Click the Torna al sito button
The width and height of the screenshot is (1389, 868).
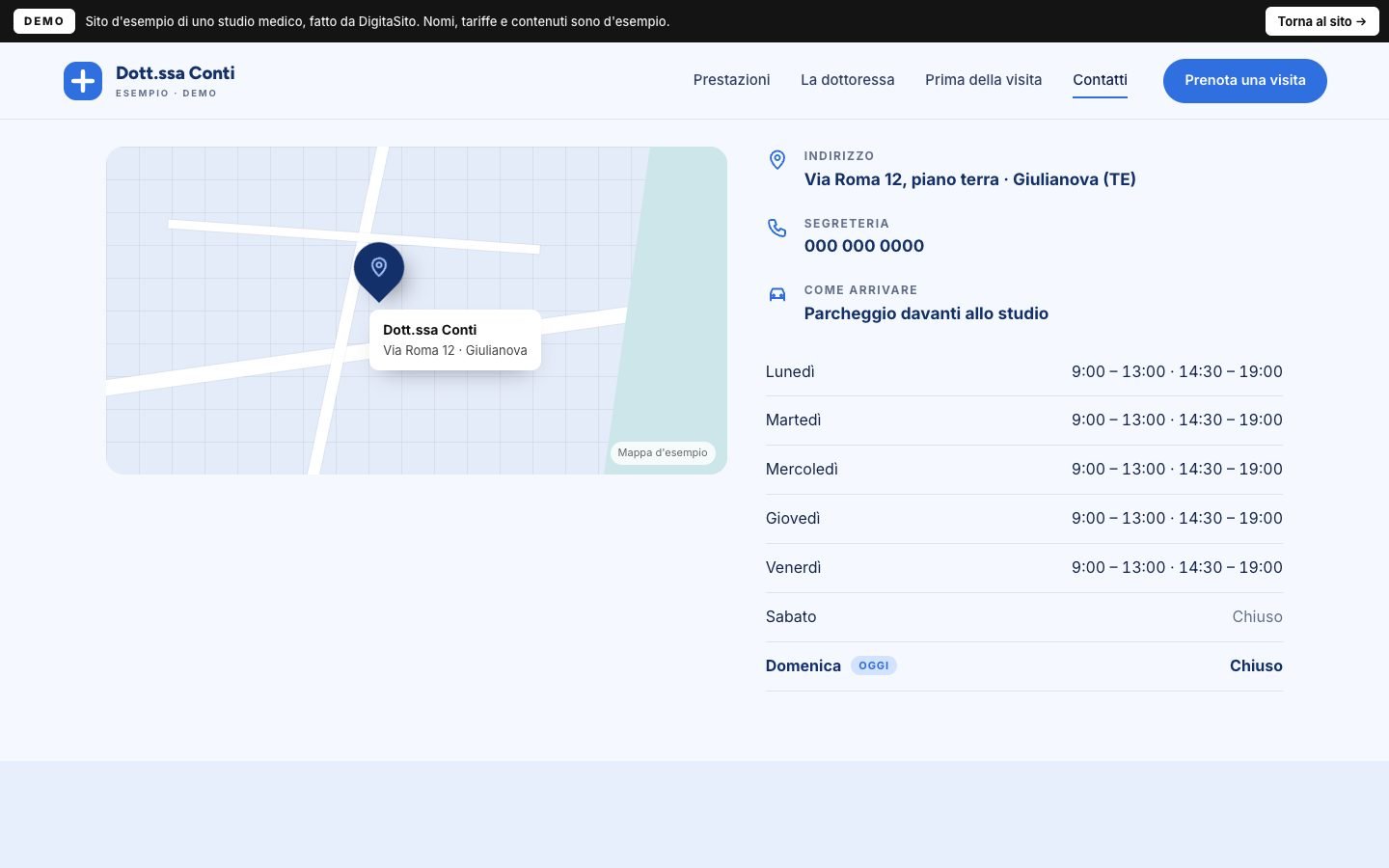[x=1322, y=21]
